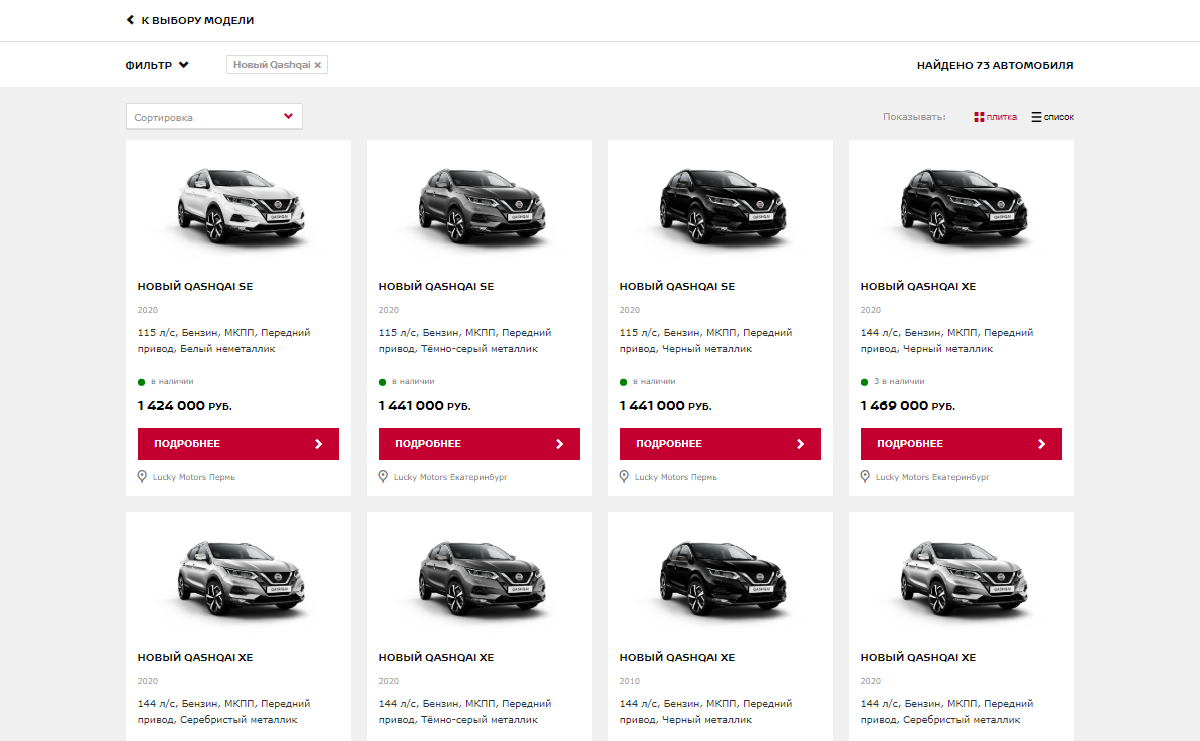1200x741 pixels.
Task: Open the Сортировка dropdown
Action: pos(214,117)
